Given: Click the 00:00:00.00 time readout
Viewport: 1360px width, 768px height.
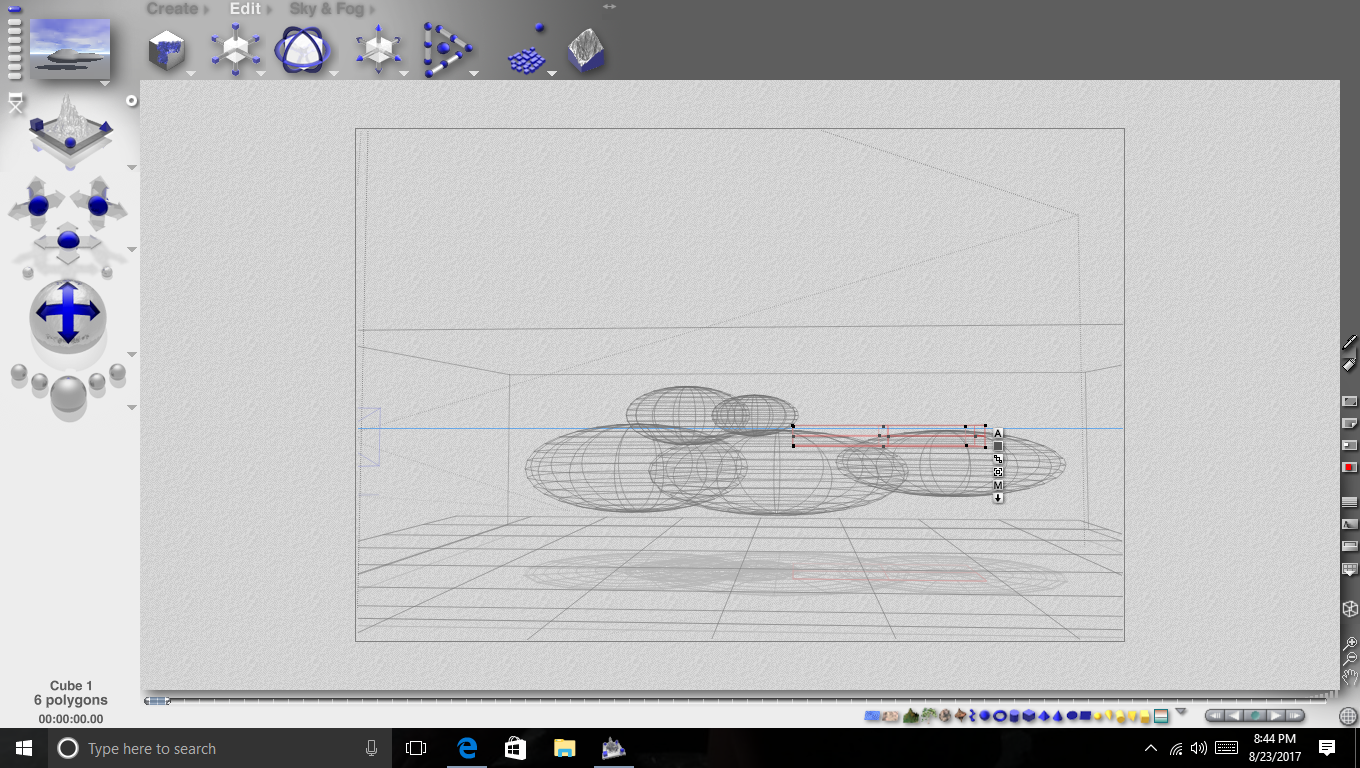Looking at the screenshot, I should click(x=71, y=719).
